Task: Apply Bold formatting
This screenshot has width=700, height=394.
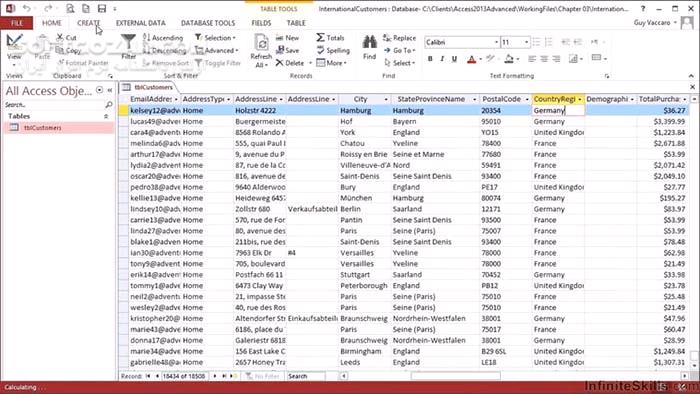Action: [x=430, y=58]
